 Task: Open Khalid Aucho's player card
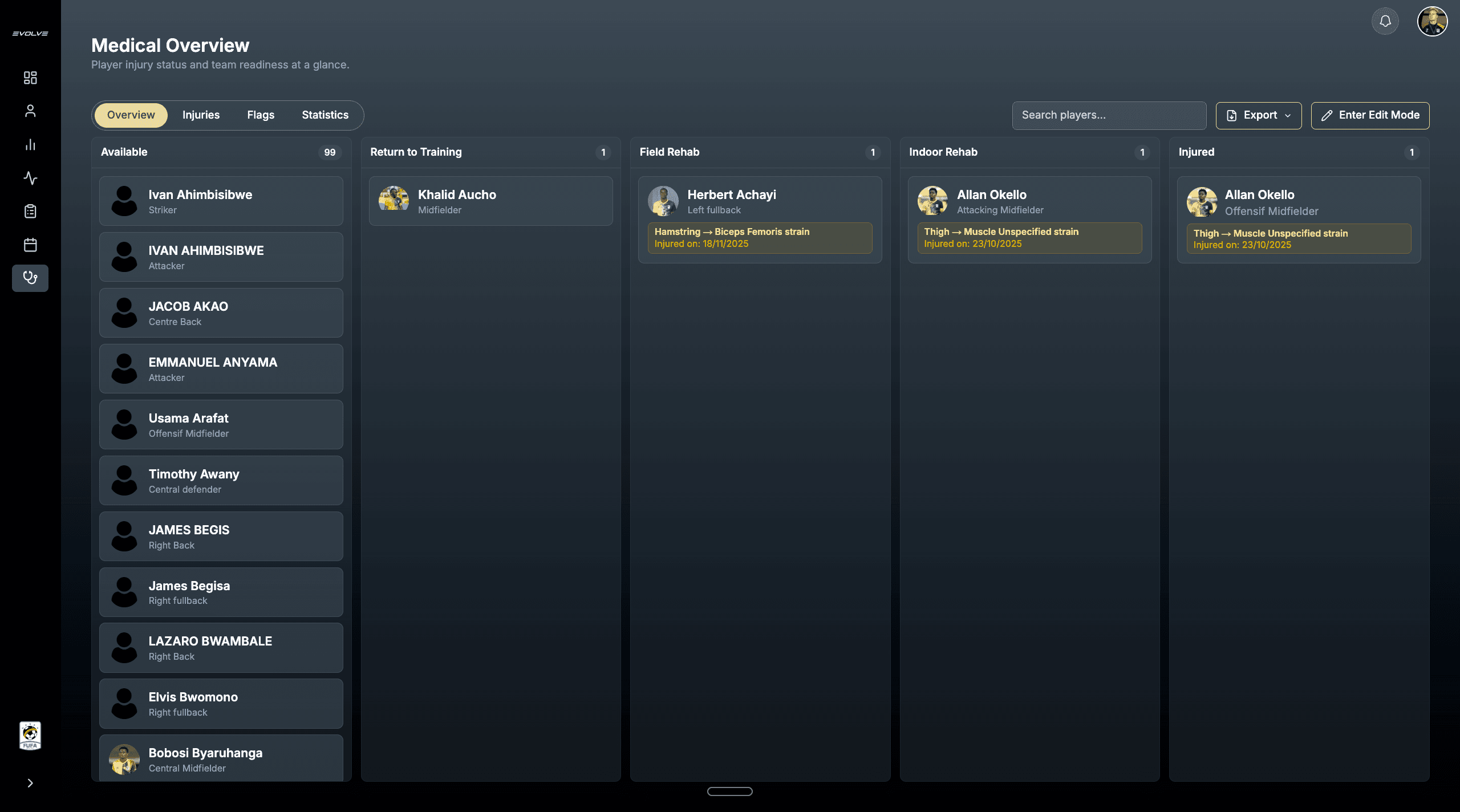pos(490,201)
